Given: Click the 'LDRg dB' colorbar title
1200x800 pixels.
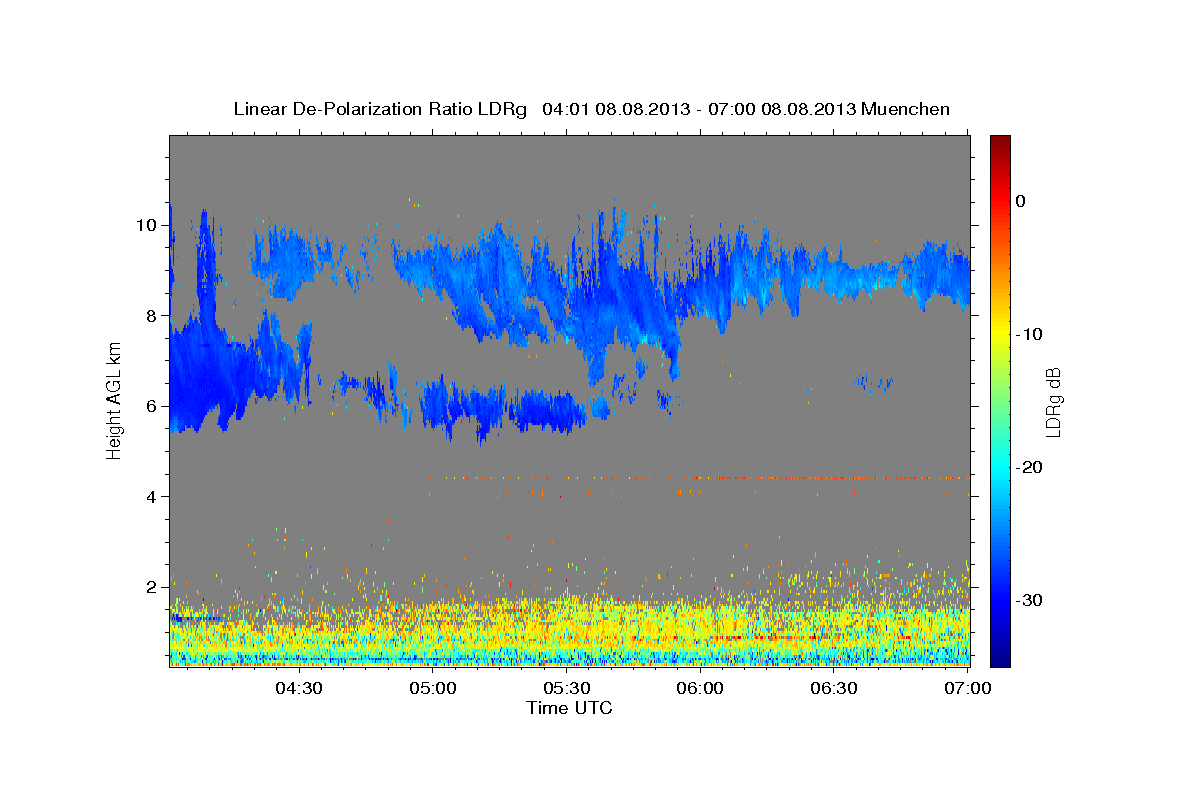Looking at the screenshot, I should pos(1053,401).
